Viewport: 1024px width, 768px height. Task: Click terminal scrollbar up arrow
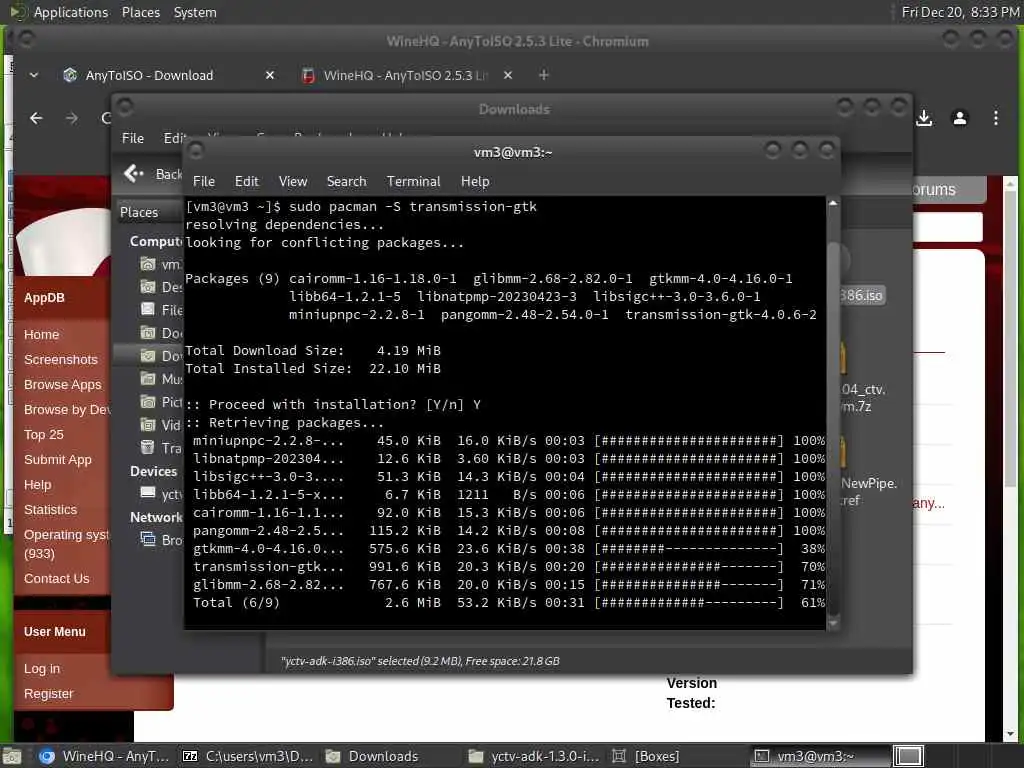833,203
